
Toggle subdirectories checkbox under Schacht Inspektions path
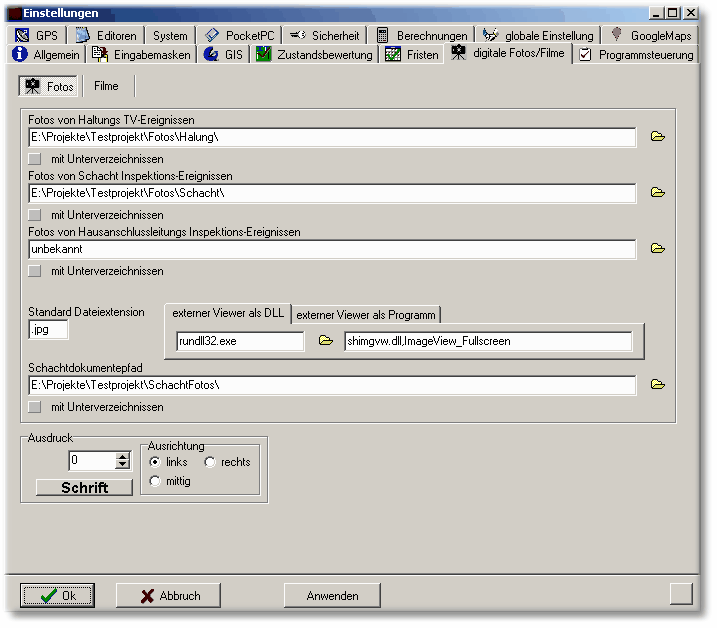(35, 215)
